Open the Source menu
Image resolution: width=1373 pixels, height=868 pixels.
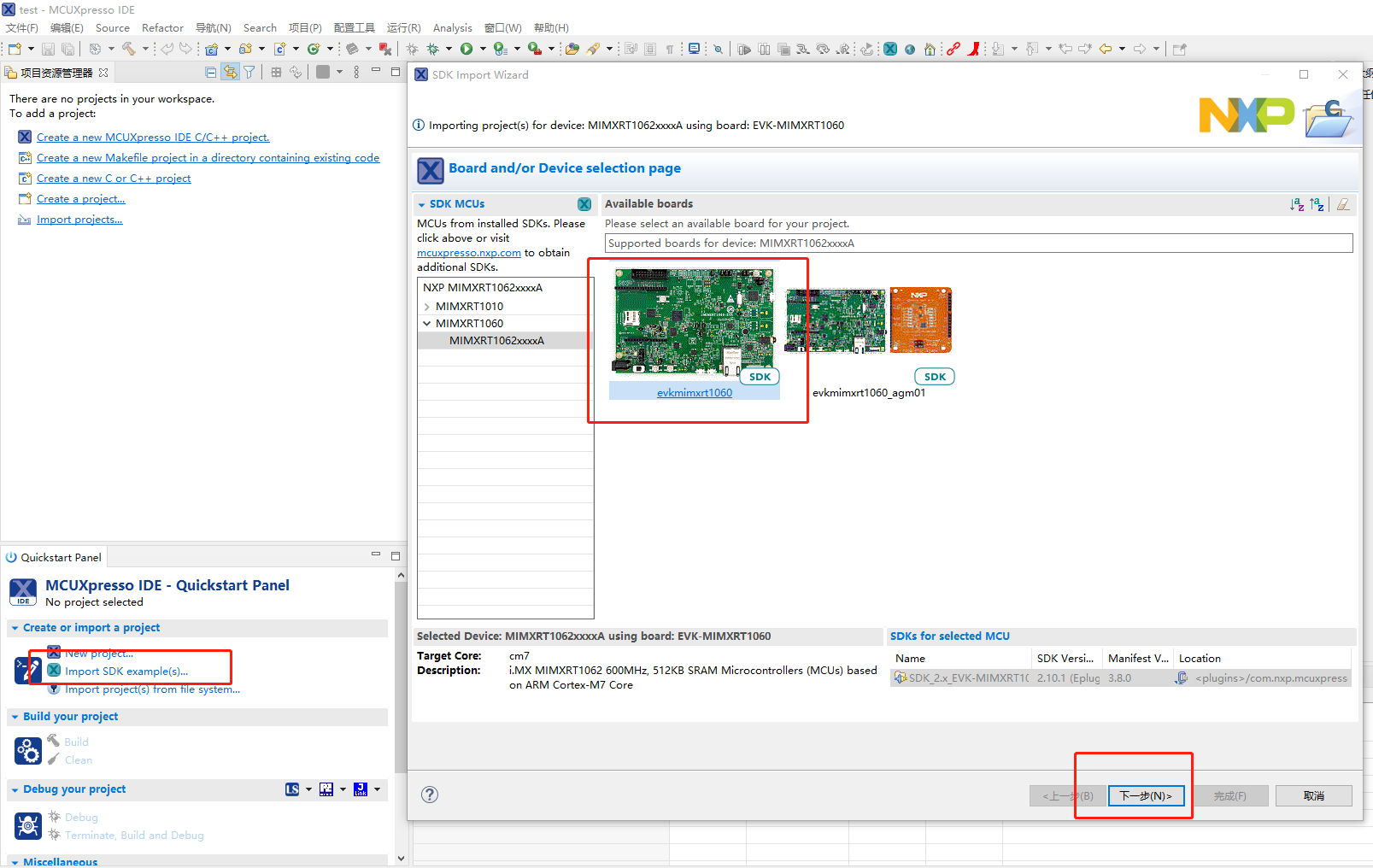113,28
